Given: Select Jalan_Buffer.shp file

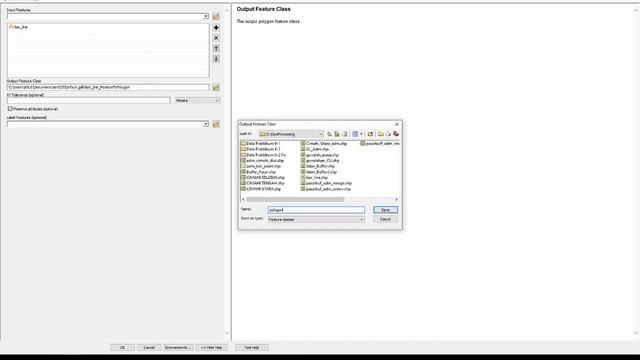Looking at the screenshot, I should click(x=318, y=167).
